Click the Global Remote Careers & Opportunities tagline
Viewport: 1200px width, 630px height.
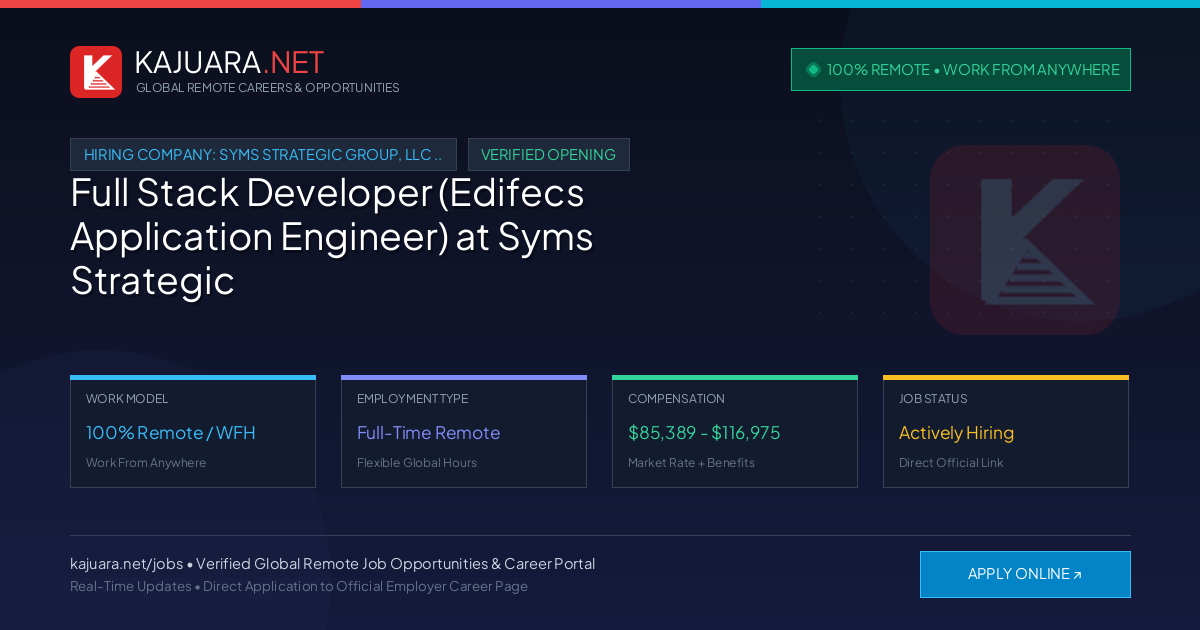click(267, 88)
